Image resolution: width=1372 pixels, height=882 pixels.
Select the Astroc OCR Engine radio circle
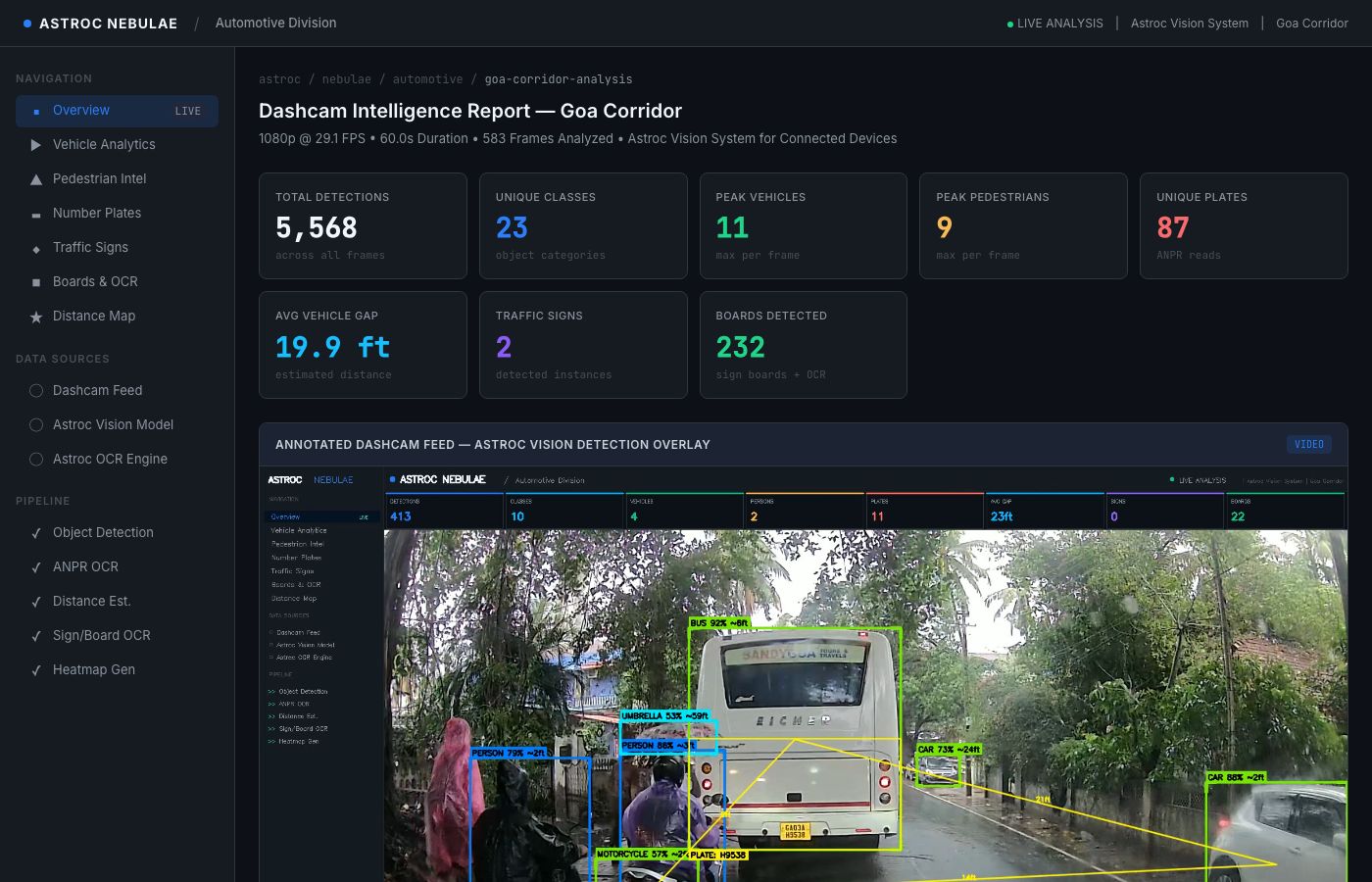(x=36, y=460)
